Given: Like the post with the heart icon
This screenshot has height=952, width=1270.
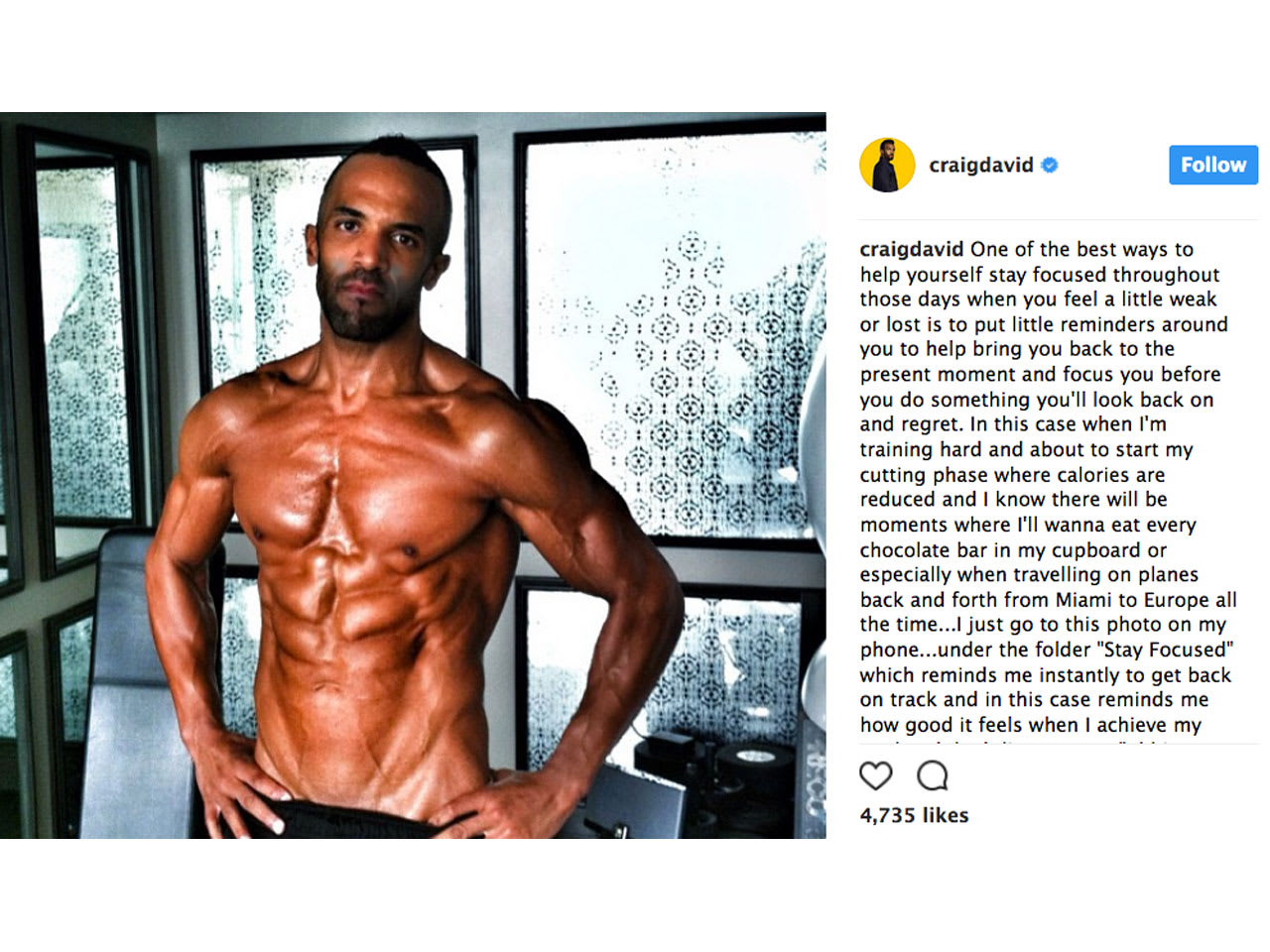Looking at the screenshot, I should click(x=876, y=775).
